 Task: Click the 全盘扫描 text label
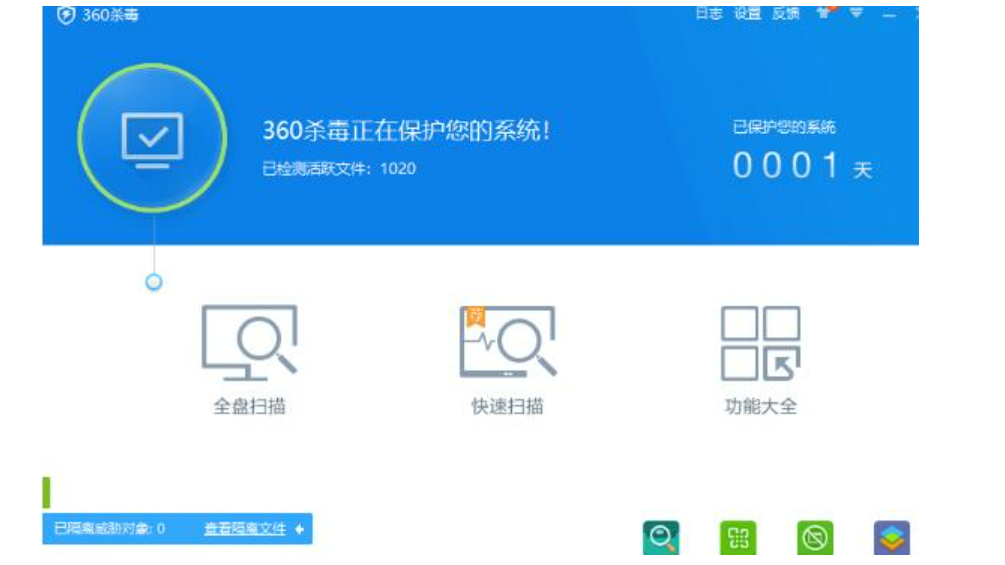pos(249,407)
